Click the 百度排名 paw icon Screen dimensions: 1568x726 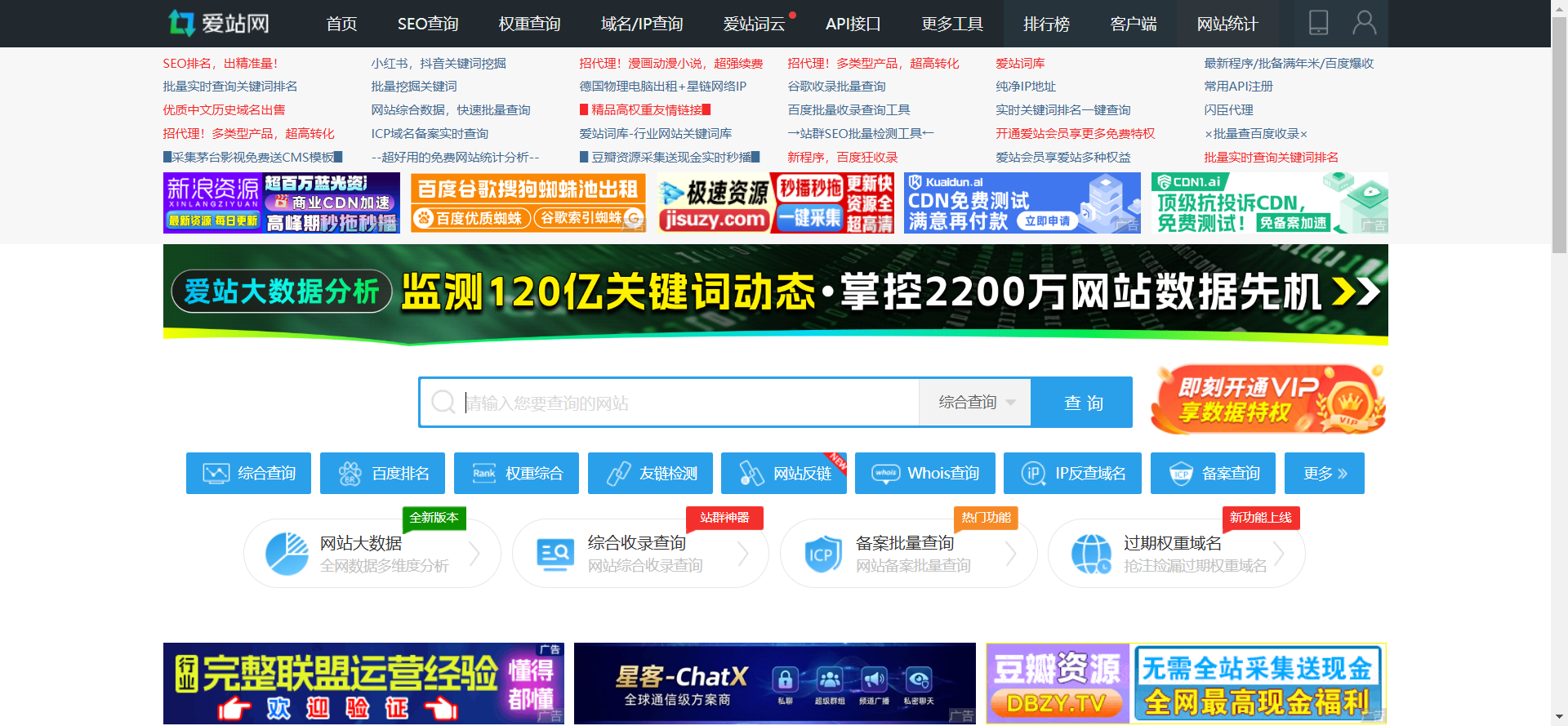point(350,474)
